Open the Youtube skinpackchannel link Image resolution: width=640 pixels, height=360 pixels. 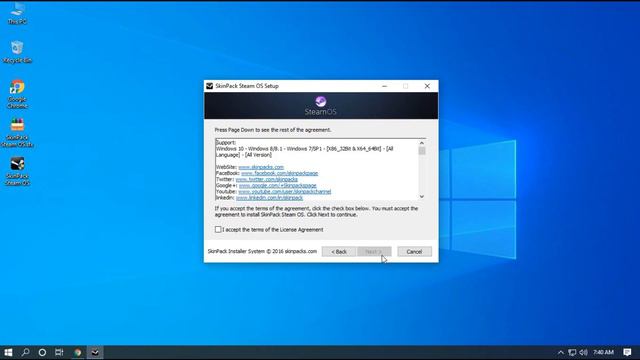click(284, 192)
